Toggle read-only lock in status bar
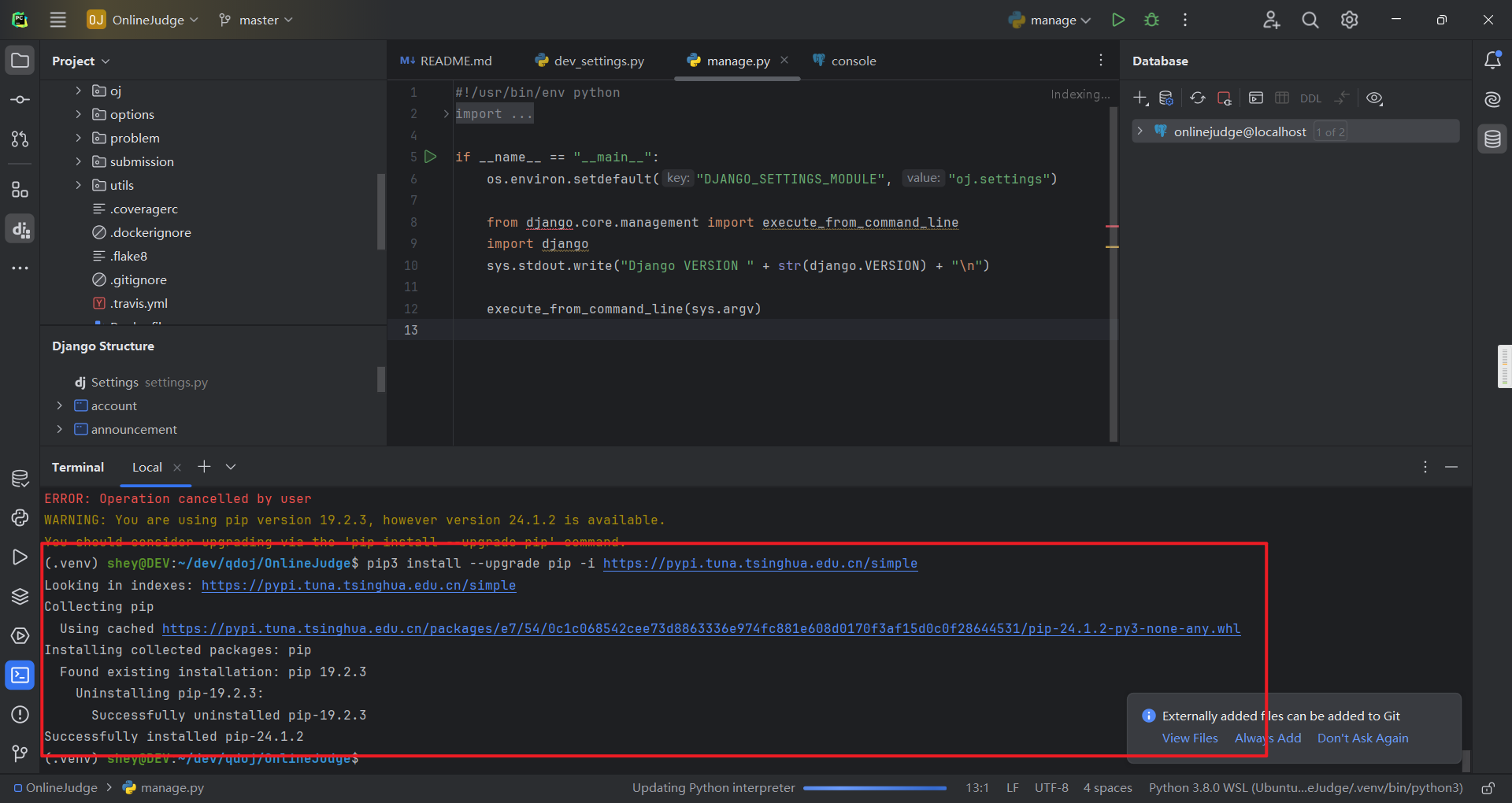Screen dimensions: 1512x803 (x=1488, y=788)
